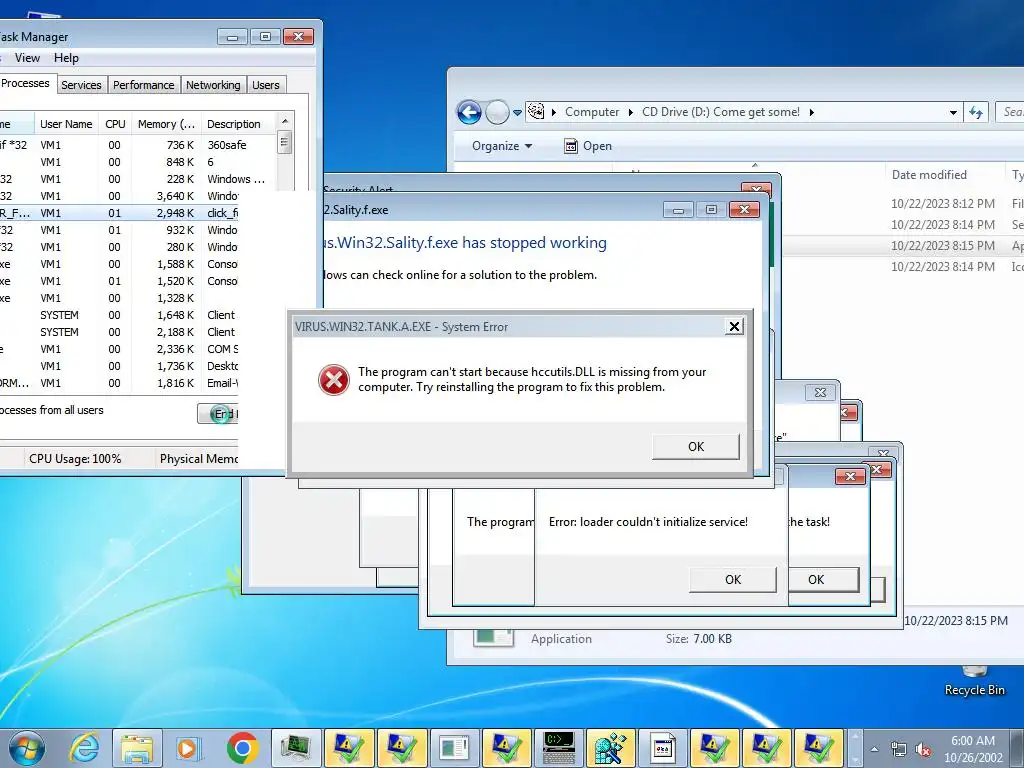Select the SYSTEM process using 2,188 K

[119, 332]
